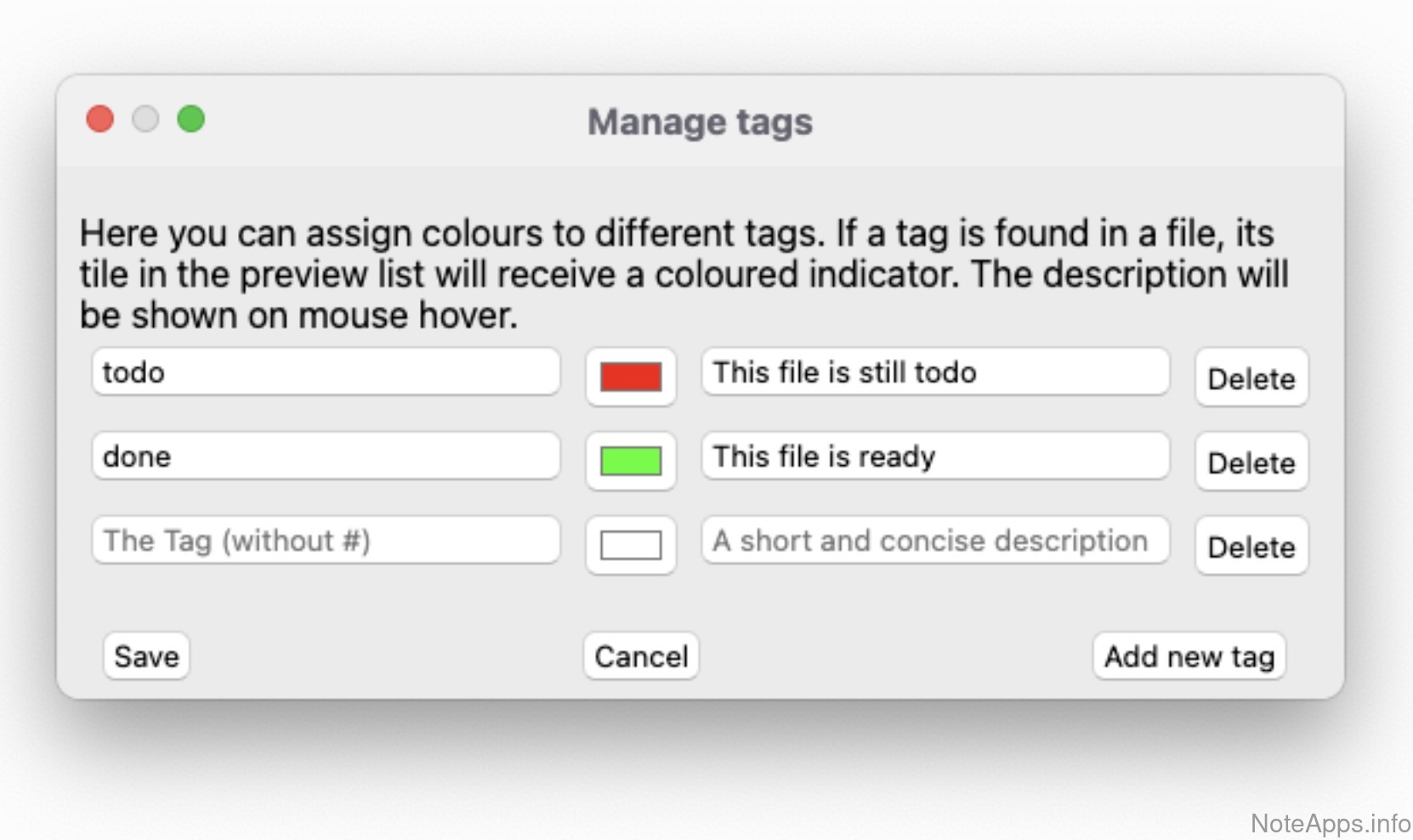Save the tag changes

[x=146, y=656]
